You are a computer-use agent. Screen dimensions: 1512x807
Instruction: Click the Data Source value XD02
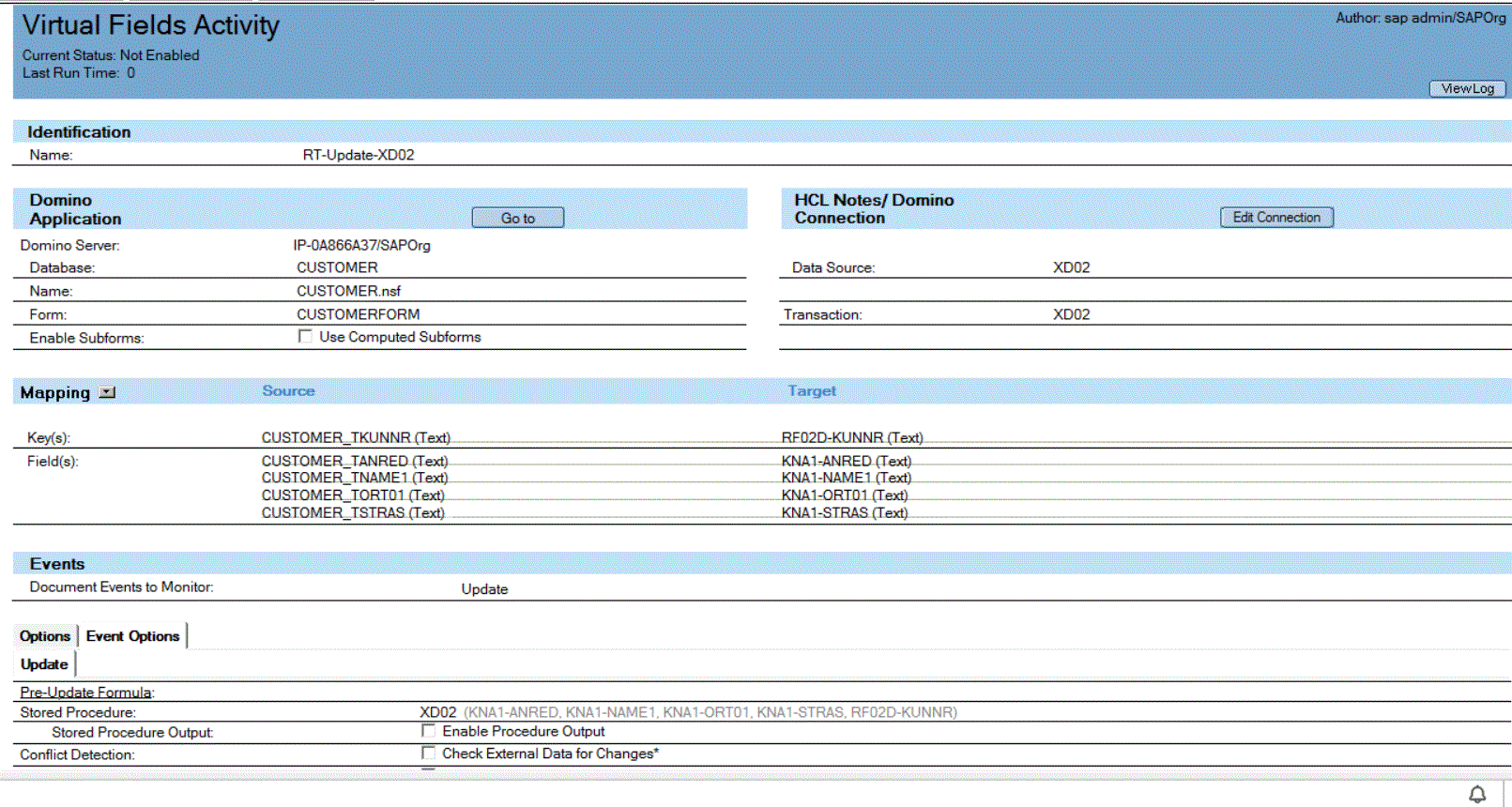(x=1071, y=267)
